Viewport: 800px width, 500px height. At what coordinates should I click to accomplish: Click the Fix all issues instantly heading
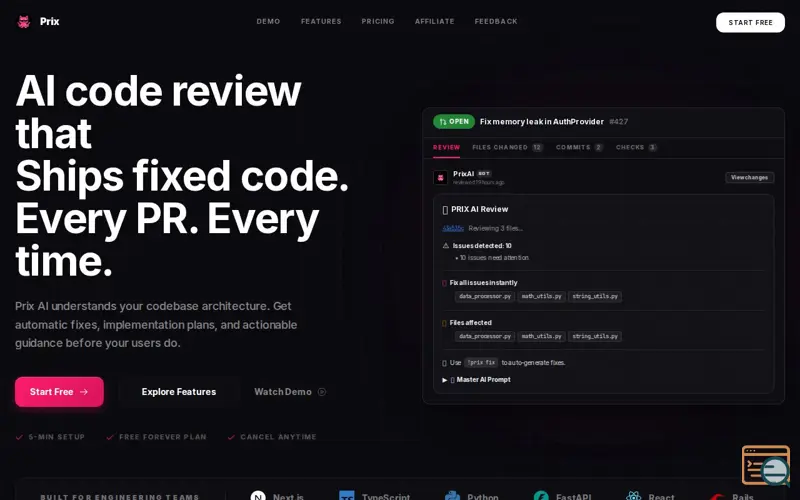(483, 283)
